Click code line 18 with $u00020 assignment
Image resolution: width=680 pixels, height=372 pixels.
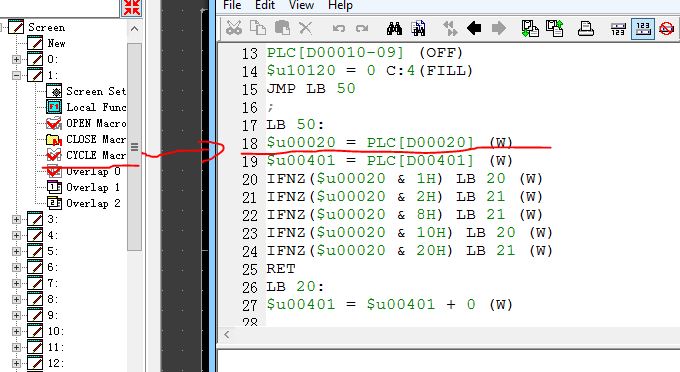pos(389,143)
